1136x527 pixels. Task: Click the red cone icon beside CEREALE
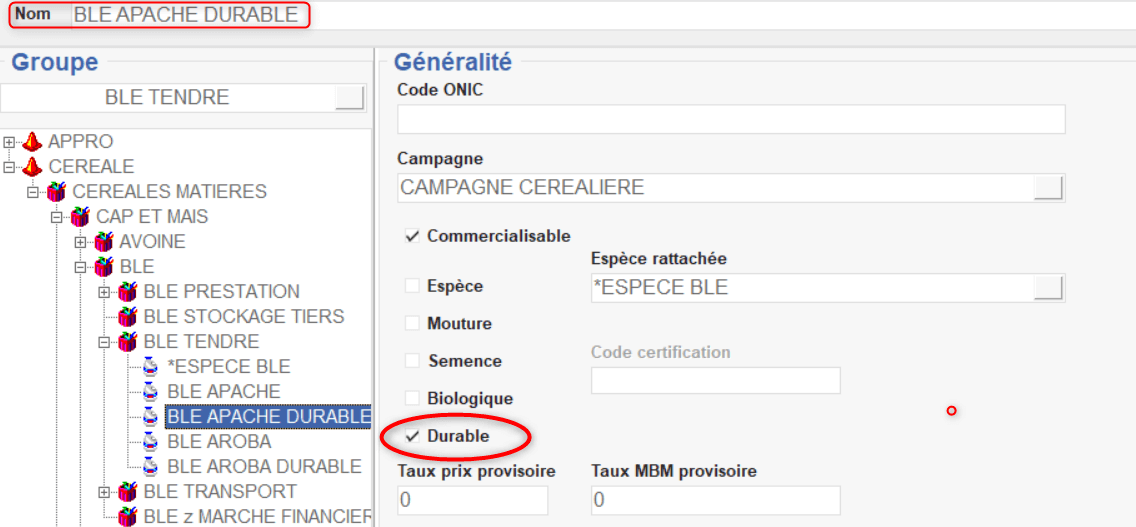click(x=33, y=167)
